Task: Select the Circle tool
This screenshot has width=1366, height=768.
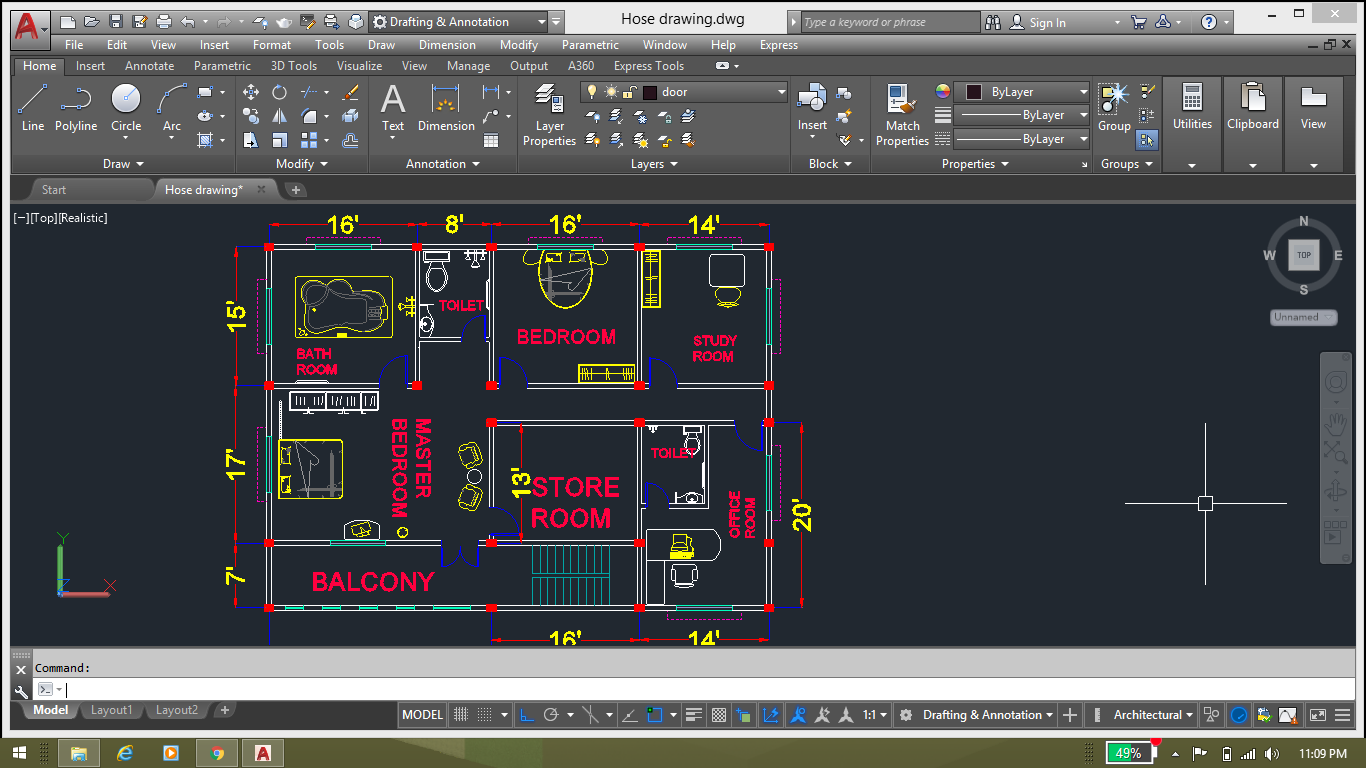Action: point(125,103)
